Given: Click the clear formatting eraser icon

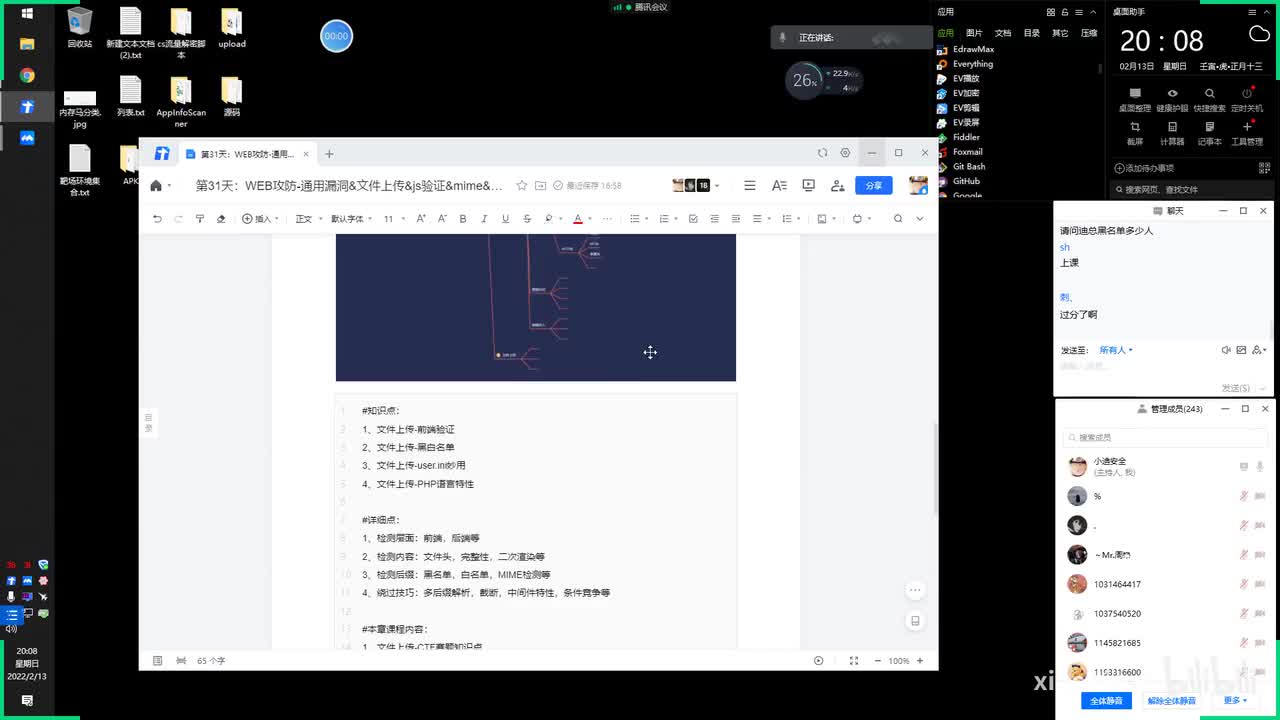Looking at the screenshot, I should click(x=221, y=219).
